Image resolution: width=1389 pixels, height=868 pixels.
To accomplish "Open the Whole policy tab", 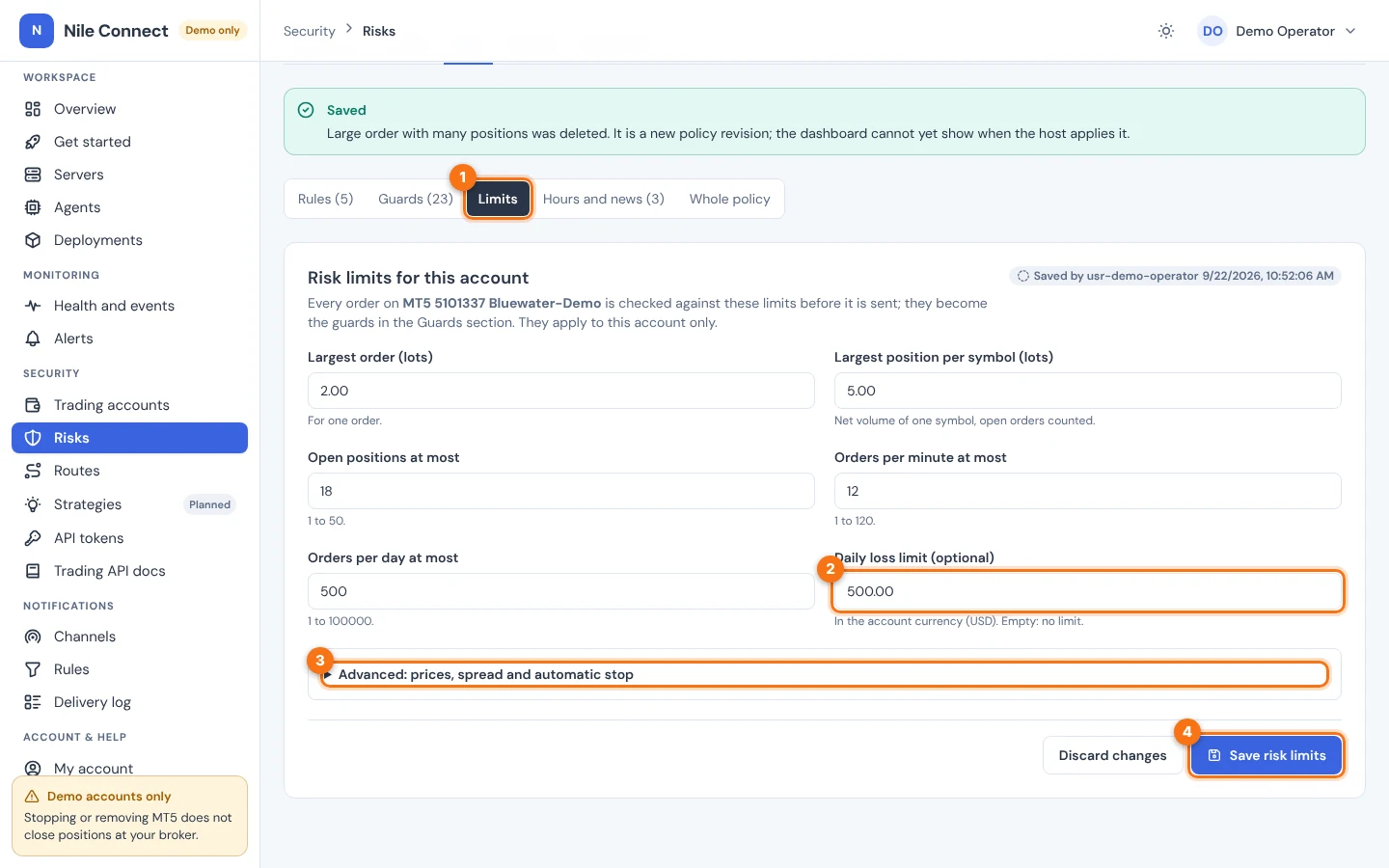I will click(x=730, y=199).
